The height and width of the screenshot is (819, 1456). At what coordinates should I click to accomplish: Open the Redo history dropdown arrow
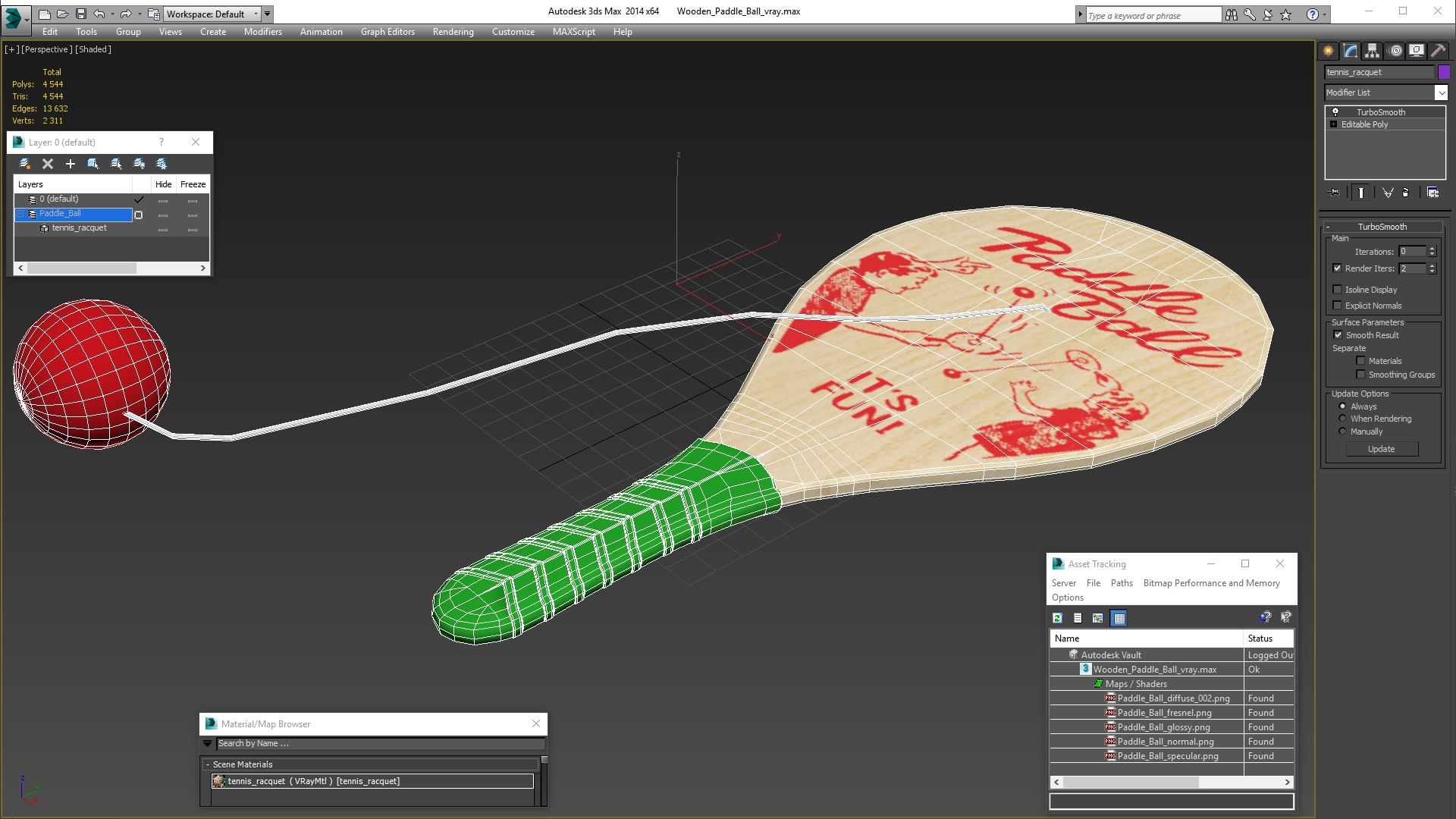140,14
